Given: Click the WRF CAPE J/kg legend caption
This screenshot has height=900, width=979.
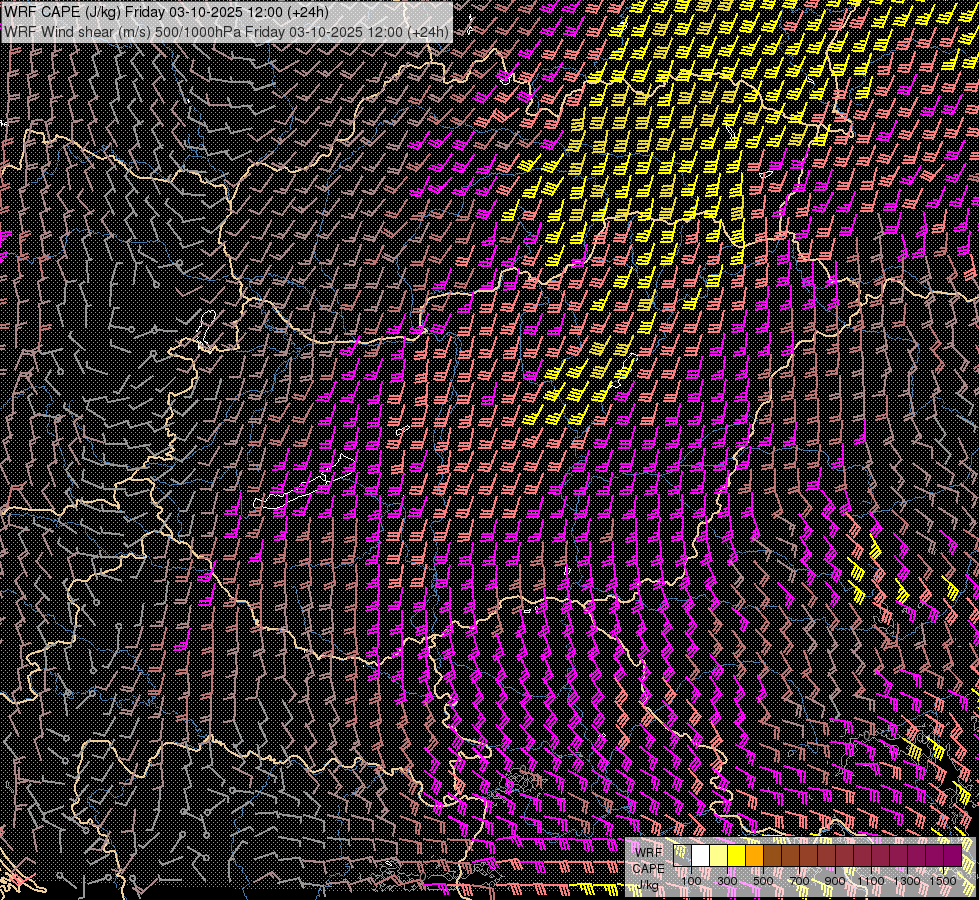Looking at the screenshot, I should (648, 868).
